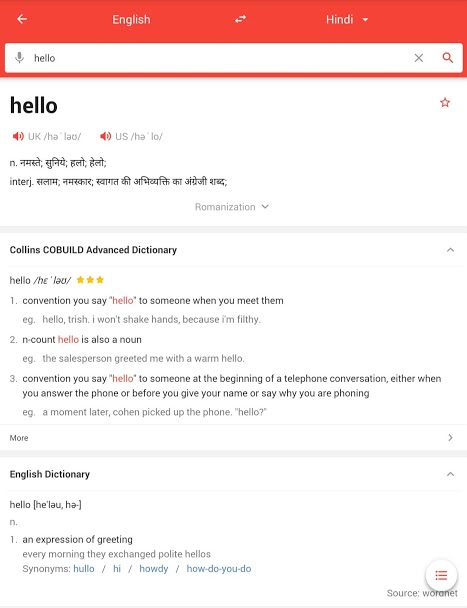
Task: Focus the search field containing hello
Action: 219,58
